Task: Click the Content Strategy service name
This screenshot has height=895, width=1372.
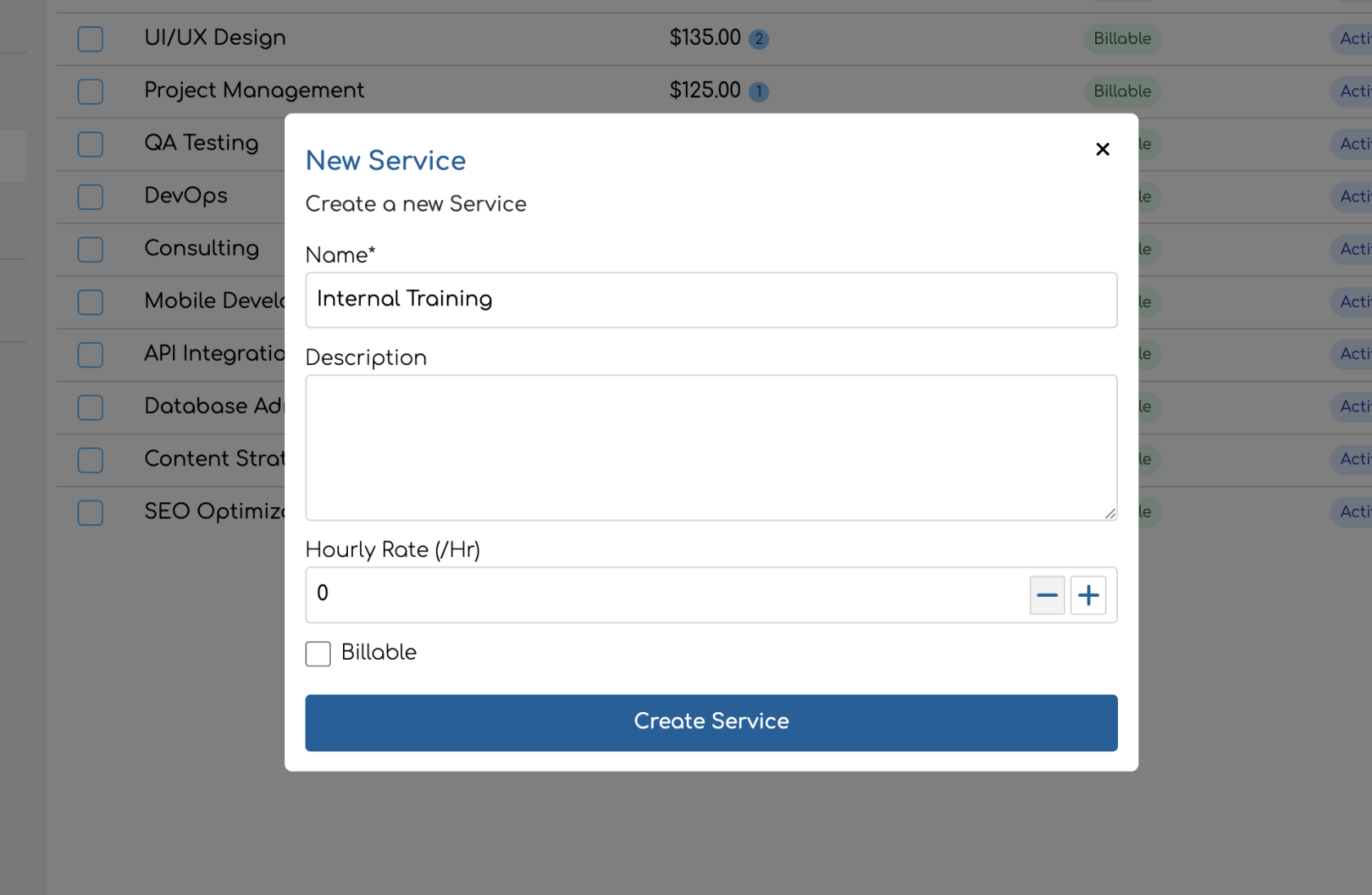Action: 214,459
